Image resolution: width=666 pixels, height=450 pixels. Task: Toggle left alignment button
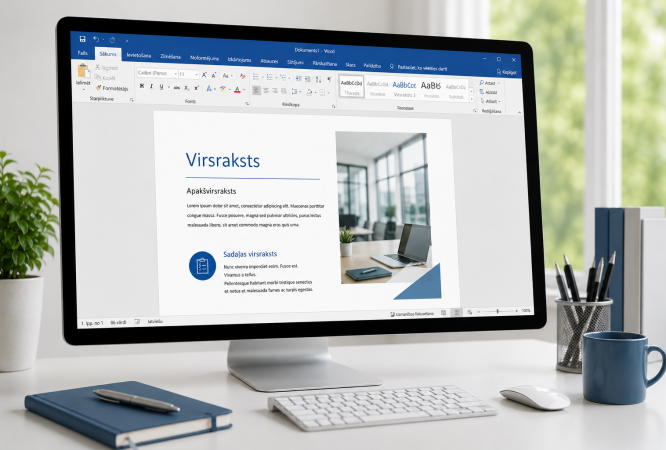click(x=257, y=90)
